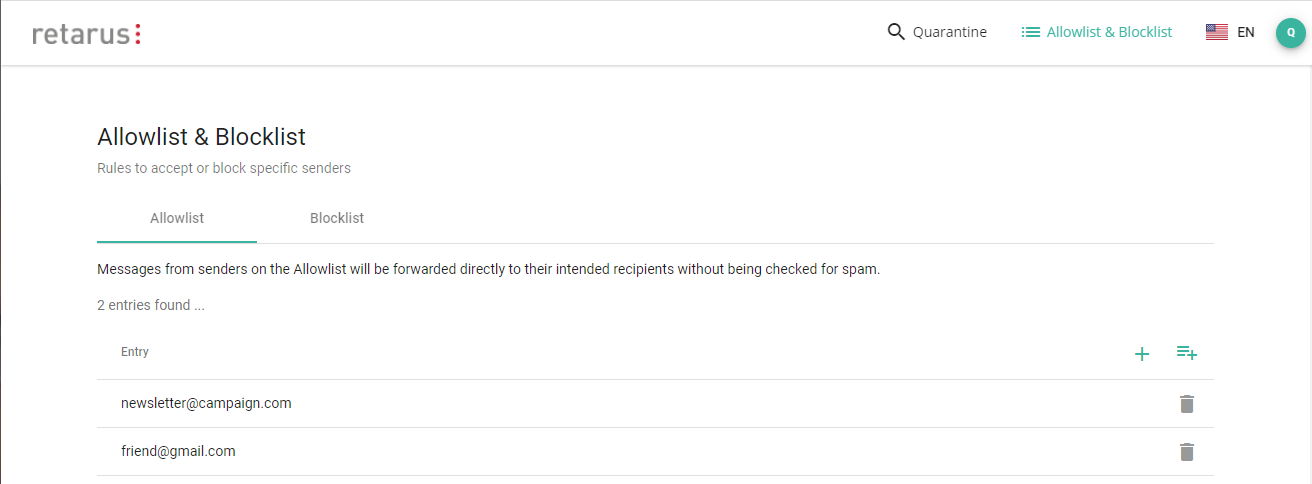Open the EN language selector
1312x484 pixels.
tap(1246, 32)
